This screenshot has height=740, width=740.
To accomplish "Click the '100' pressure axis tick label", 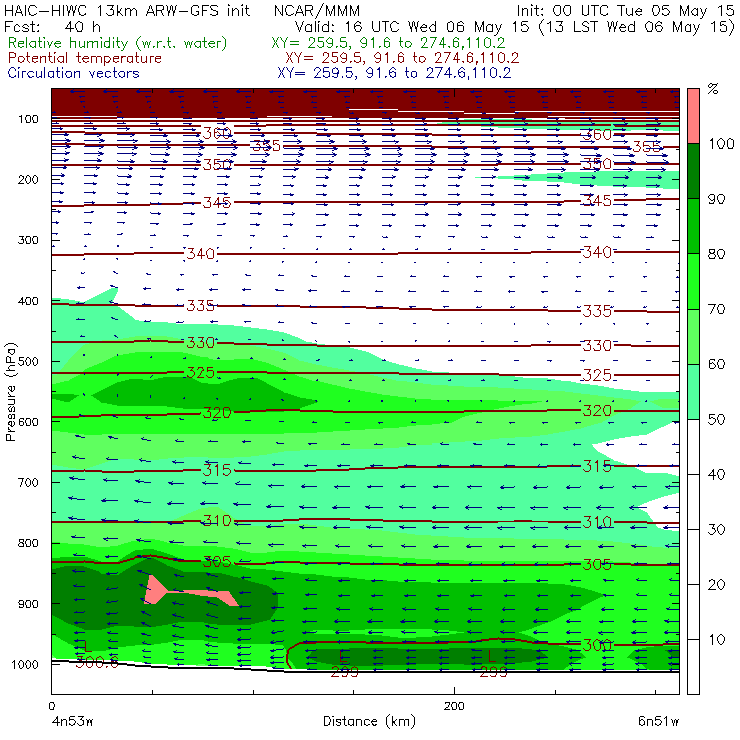I will 28,119.
